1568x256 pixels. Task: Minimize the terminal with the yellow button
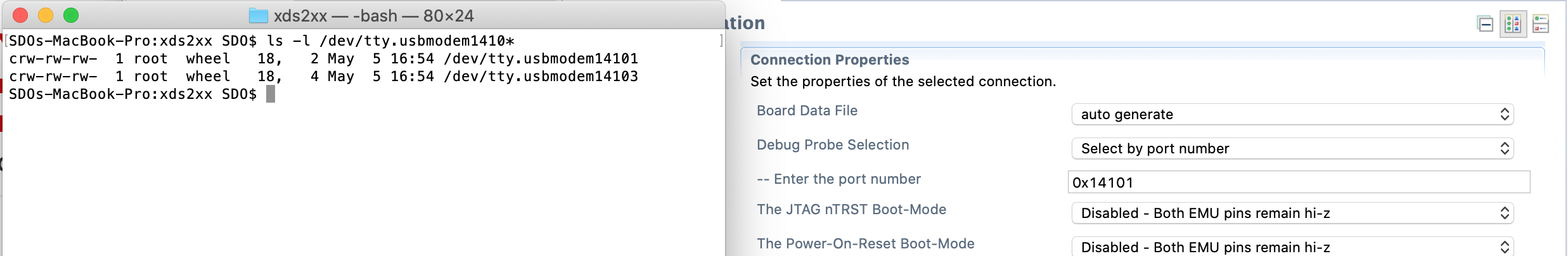click(46, 15)
